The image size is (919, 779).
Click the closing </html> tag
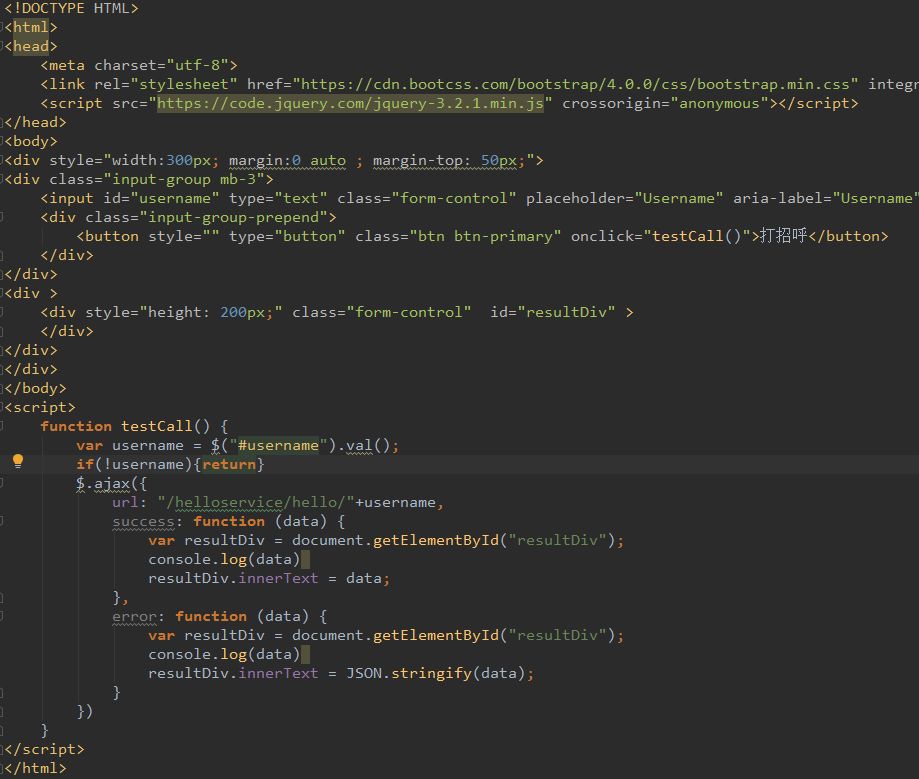pyautogui.click(x=35, y=768)
